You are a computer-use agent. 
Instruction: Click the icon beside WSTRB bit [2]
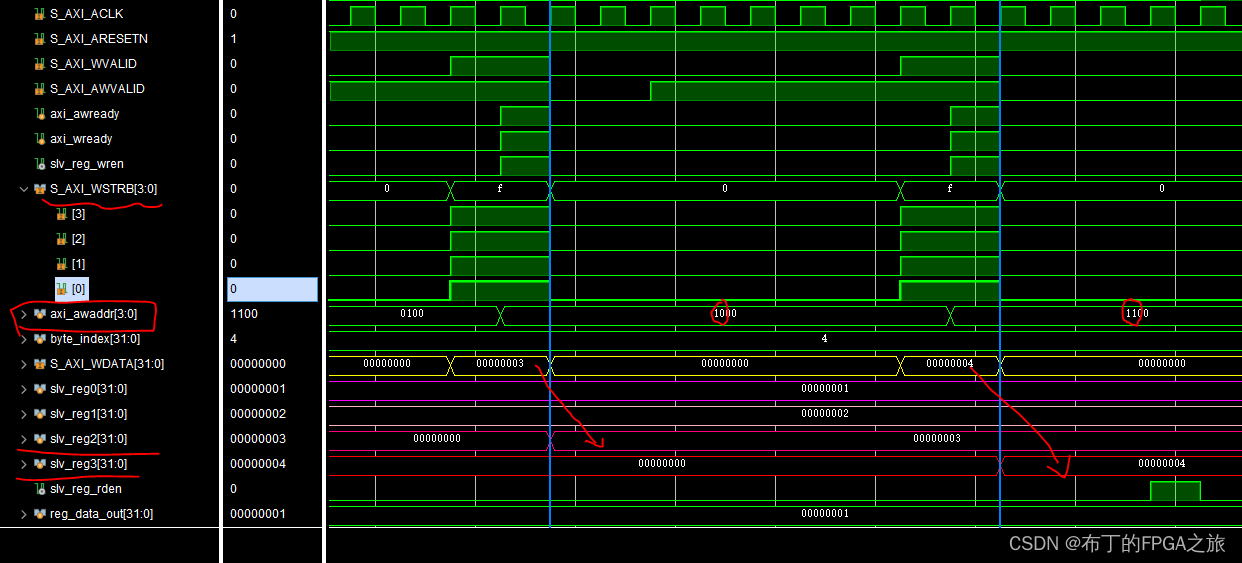pos(61,239)
